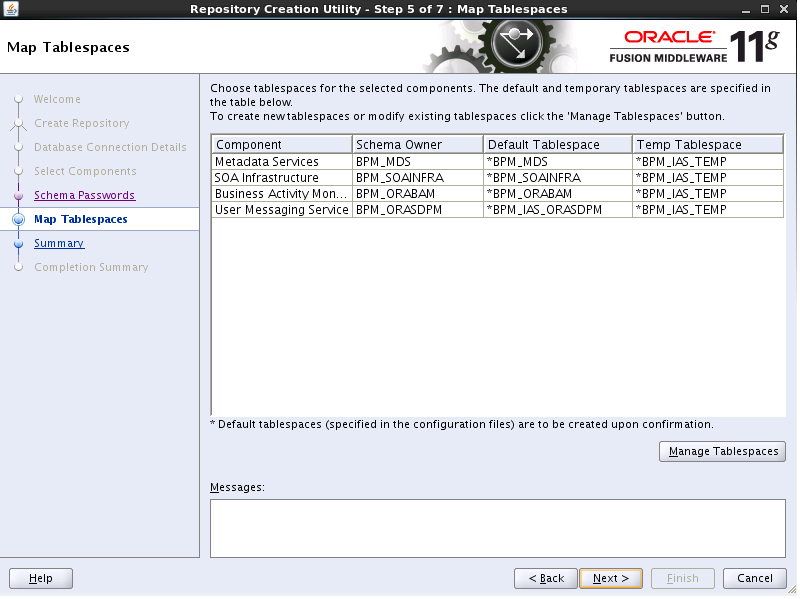Maximize the Repository Creation Utility window
Viewport: 800px width, 599px height.
coord(767,9)
